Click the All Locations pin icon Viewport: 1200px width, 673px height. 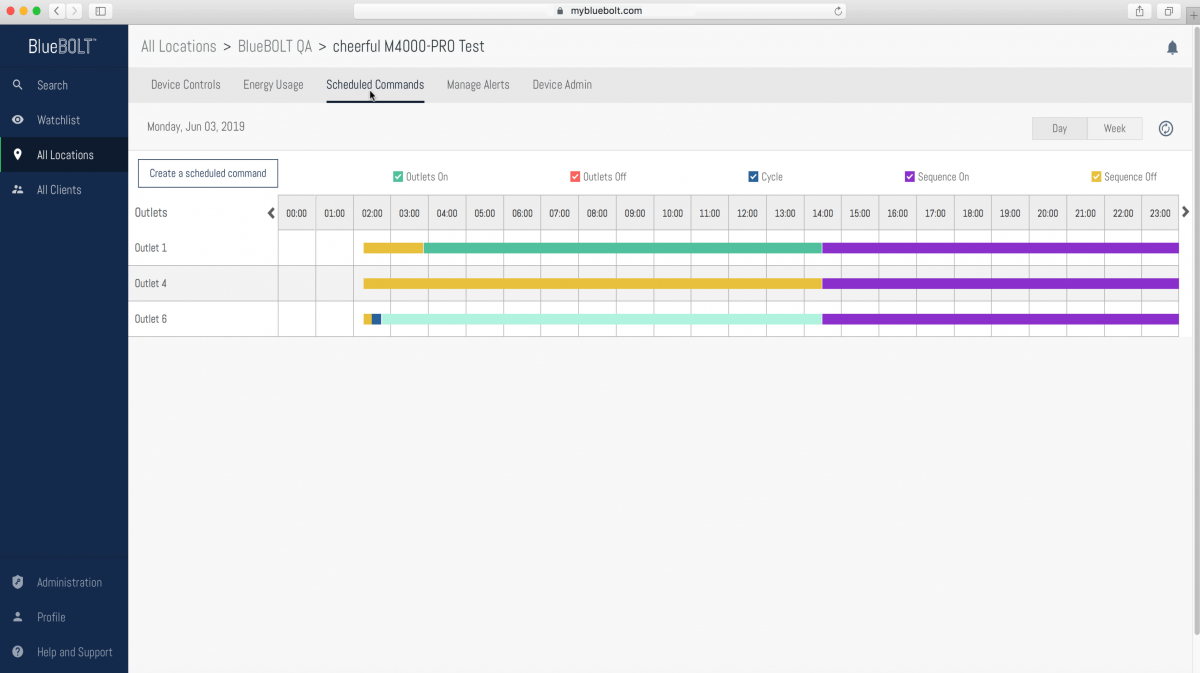click(x=17, y=155)
